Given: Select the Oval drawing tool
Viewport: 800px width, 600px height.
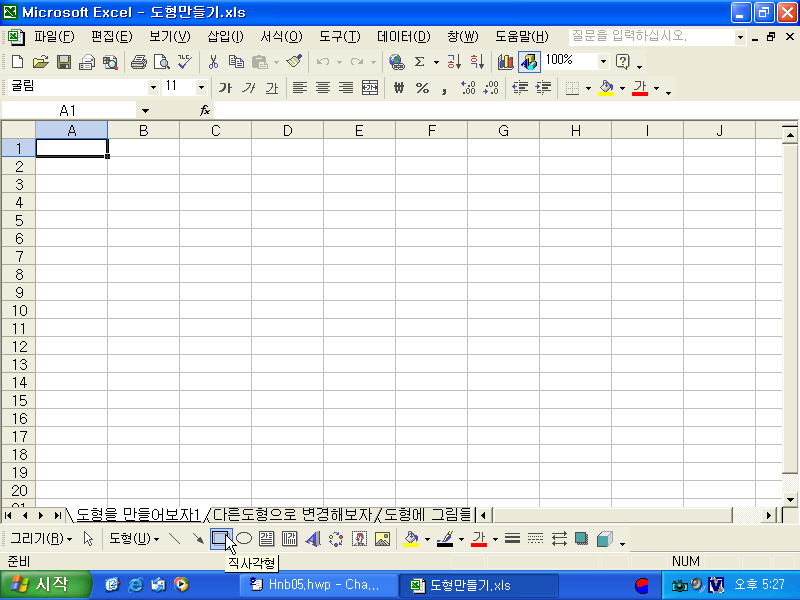Looking at the screenshot, I should tap(244, 539).
